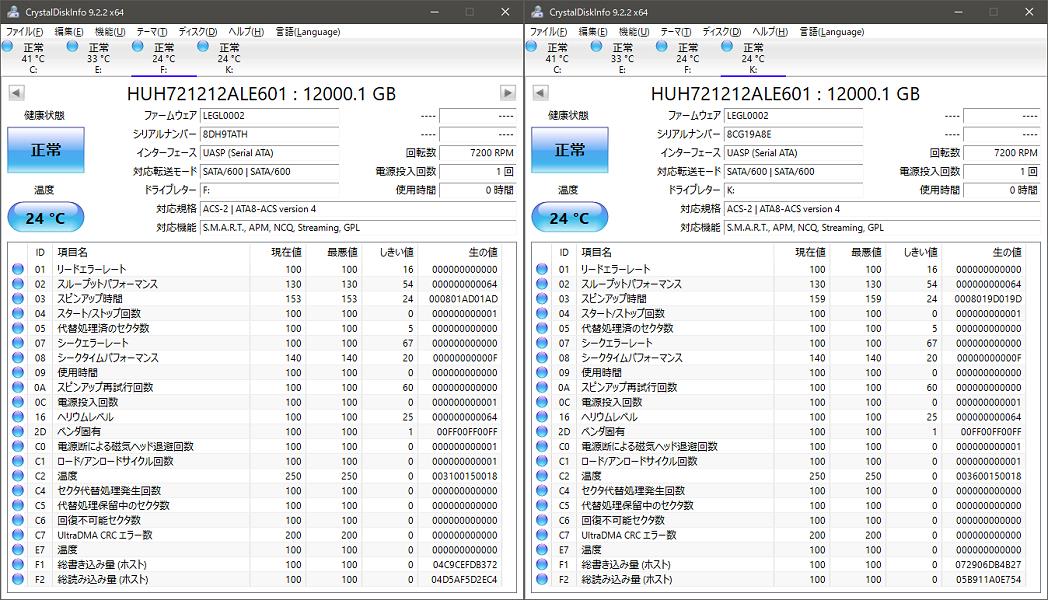The height and width of the screenshot is (600, 1048).
Task: Click ID 09 使用時間 status orb, F: drive window
Action: click(18, 372)
